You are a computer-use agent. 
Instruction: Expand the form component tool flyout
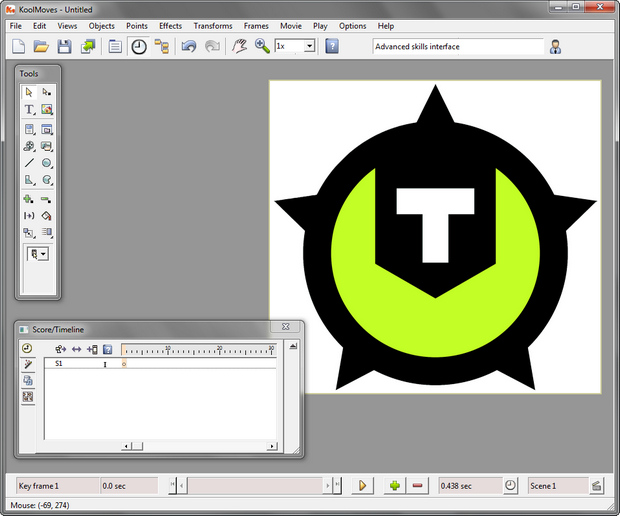(x=29, y=129)
